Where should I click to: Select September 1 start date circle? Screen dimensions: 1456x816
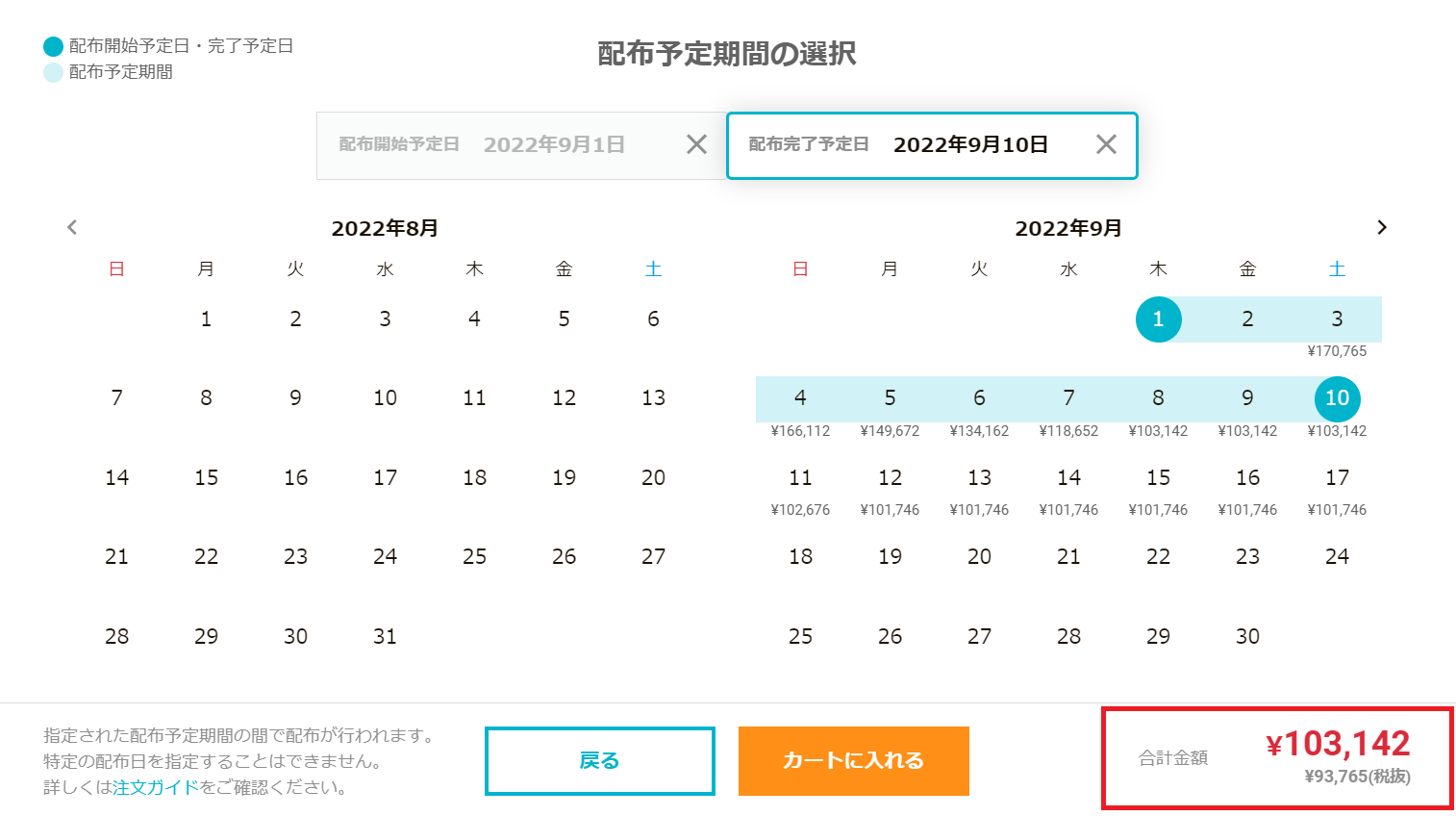click(1159, 319)
